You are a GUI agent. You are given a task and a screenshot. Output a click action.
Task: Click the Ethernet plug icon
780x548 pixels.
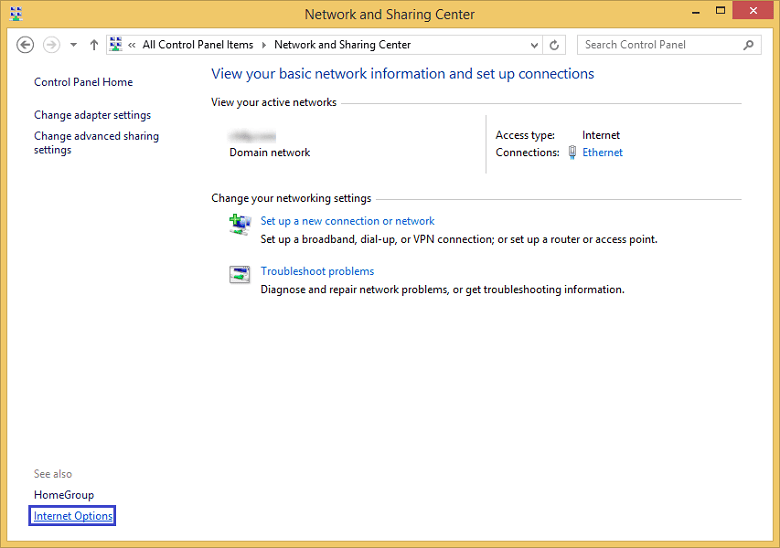pyautogui.click(x=572, y=152)
